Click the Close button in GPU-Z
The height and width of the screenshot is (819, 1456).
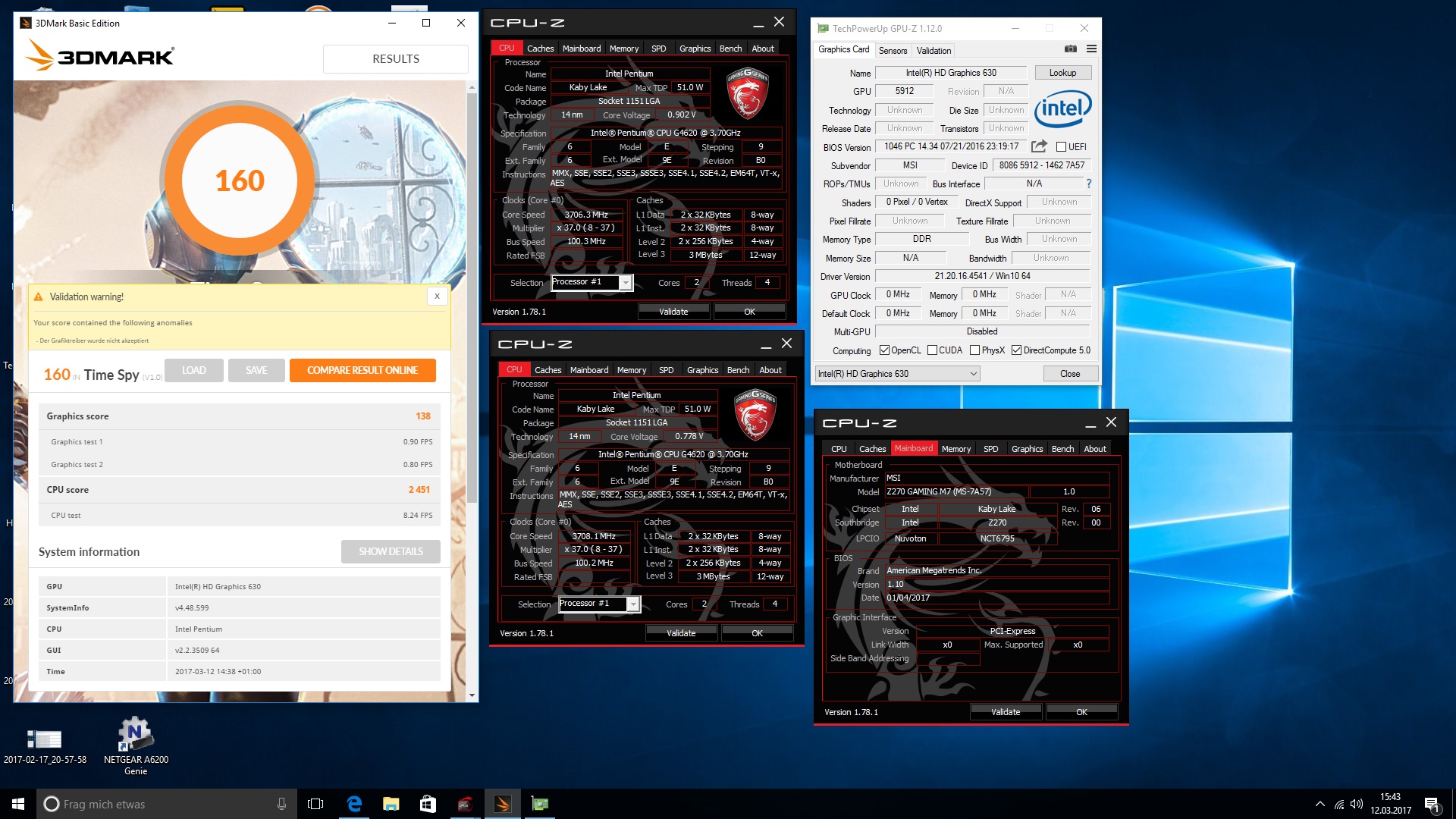point(1070,373)
